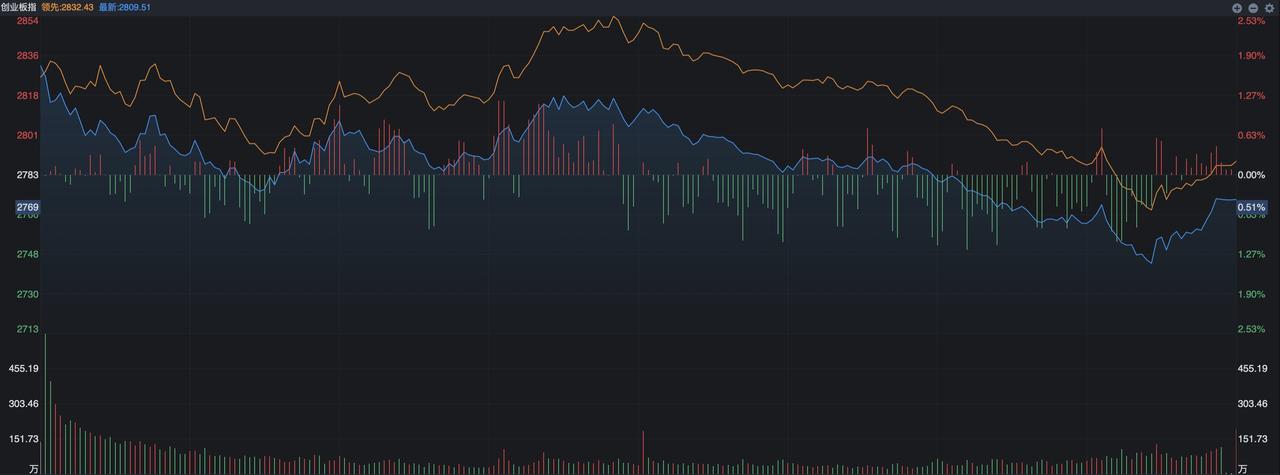Click the 2836 price axis label

click(28, 56)
